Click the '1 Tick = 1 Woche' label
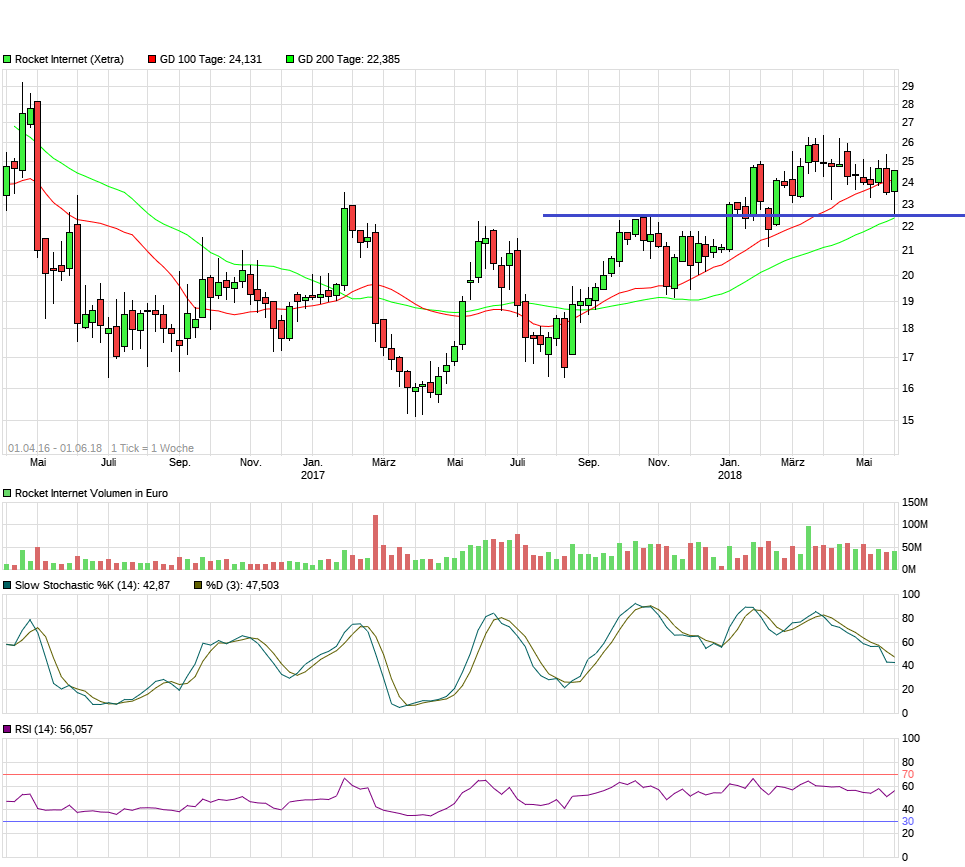965x867 pixels. 152,448
